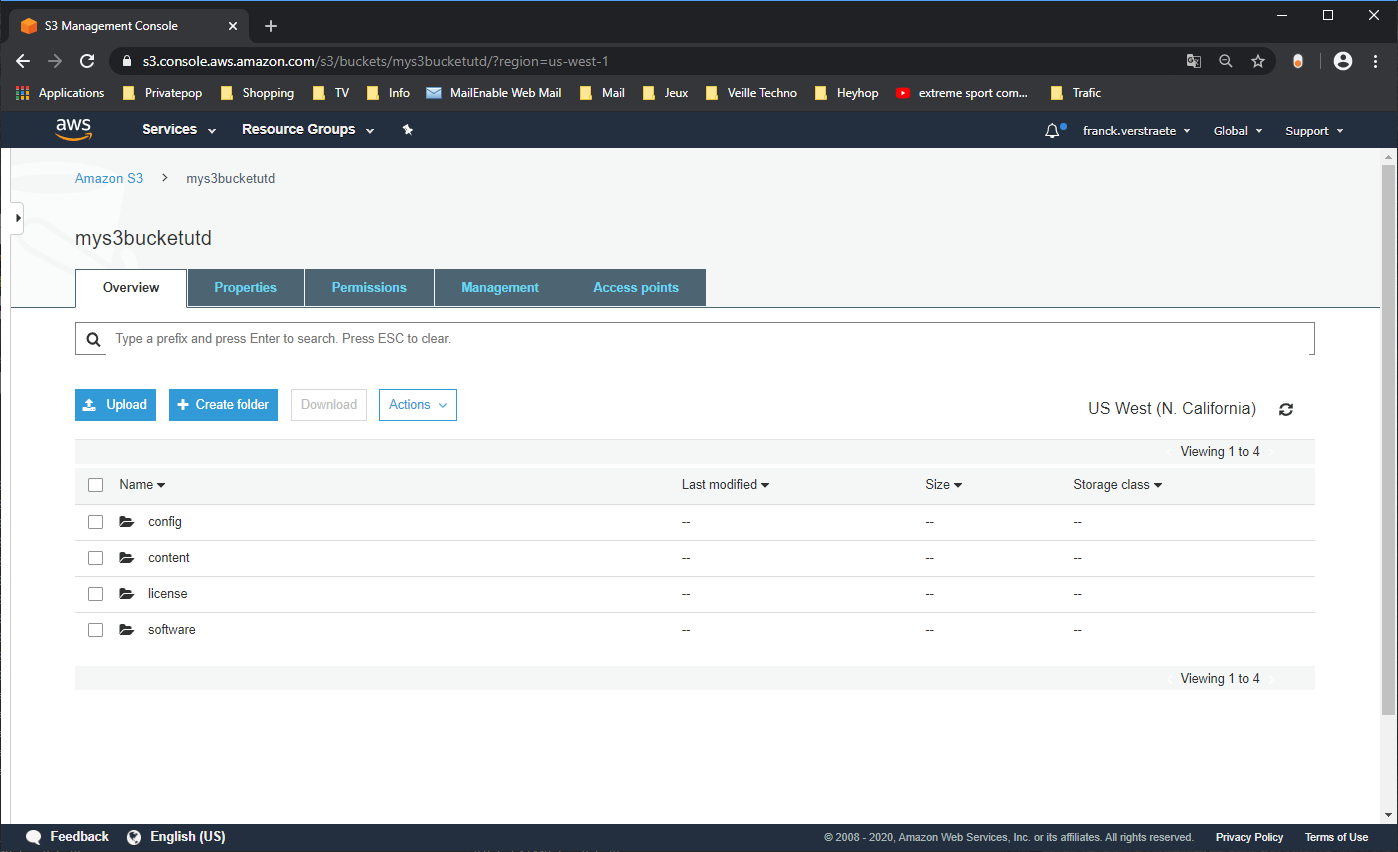Go back with browser back arrow

[23, 61]
